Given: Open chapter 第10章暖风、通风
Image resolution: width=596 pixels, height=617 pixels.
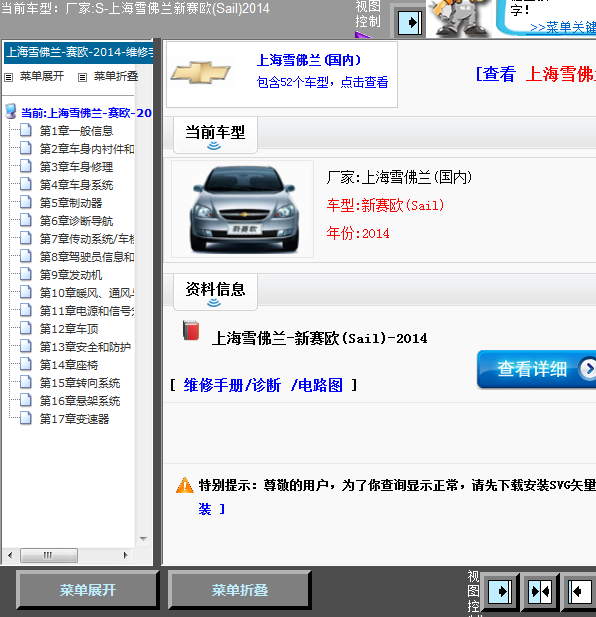Looking at the screenshot, I should (87, 293).
